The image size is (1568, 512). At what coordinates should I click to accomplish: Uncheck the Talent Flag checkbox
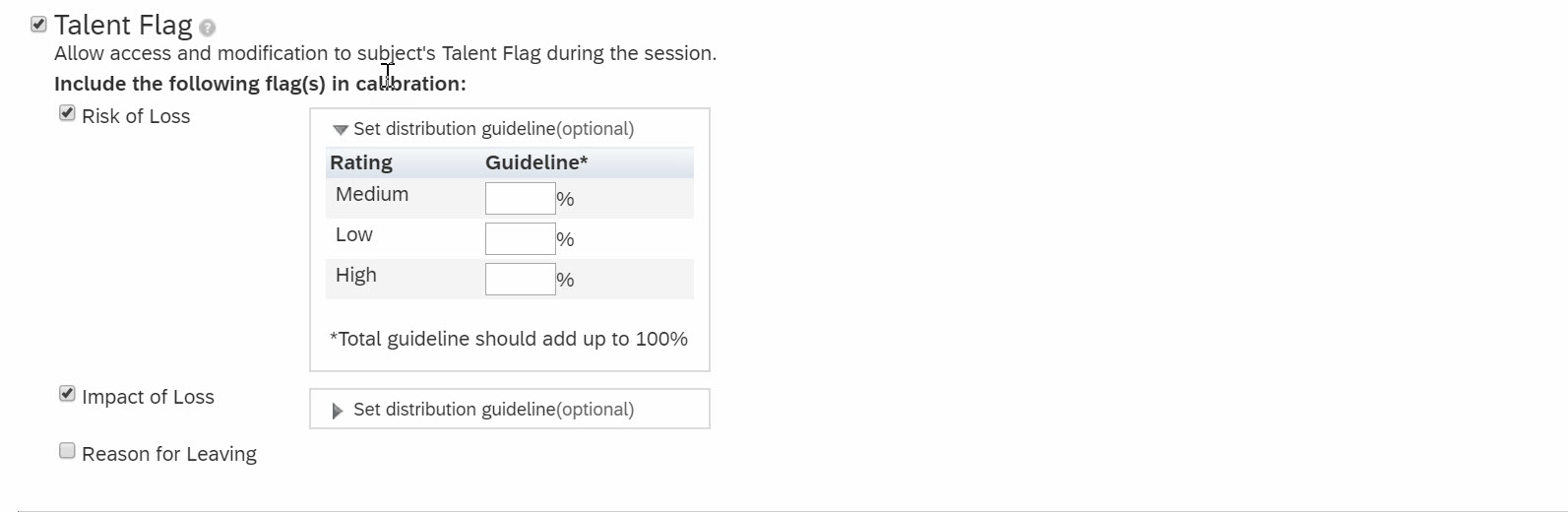click(38, 24)
